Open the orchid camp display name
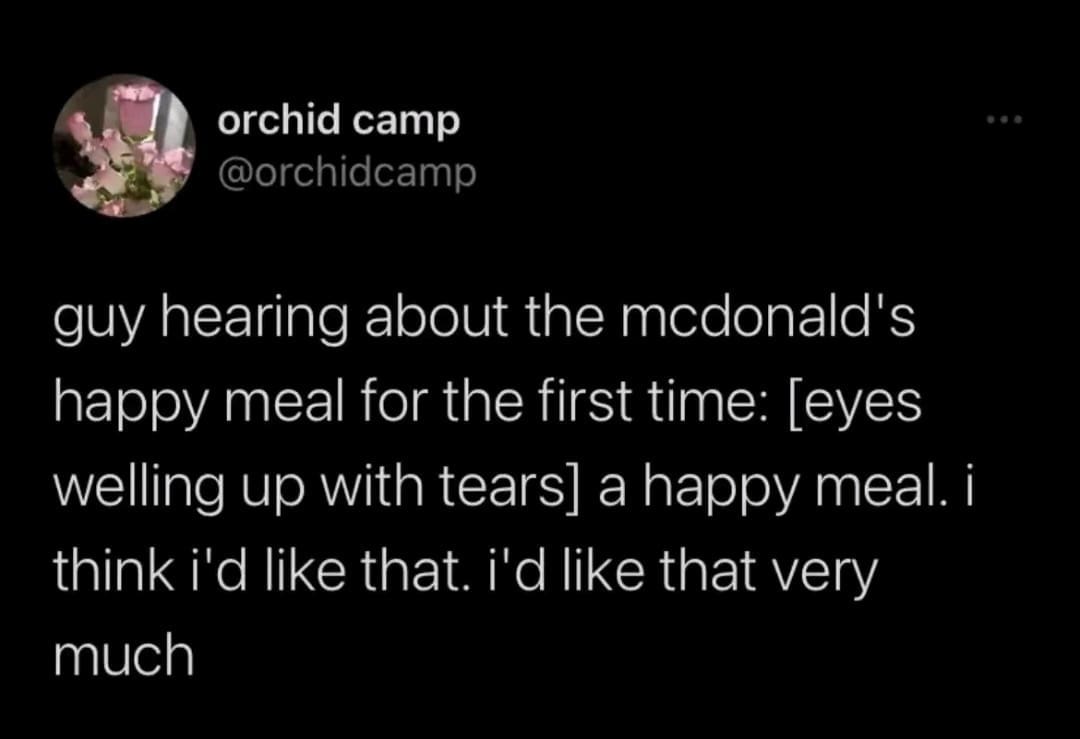Image resolution: width=1080 pixels, height=739 pixels. point(339,121)
